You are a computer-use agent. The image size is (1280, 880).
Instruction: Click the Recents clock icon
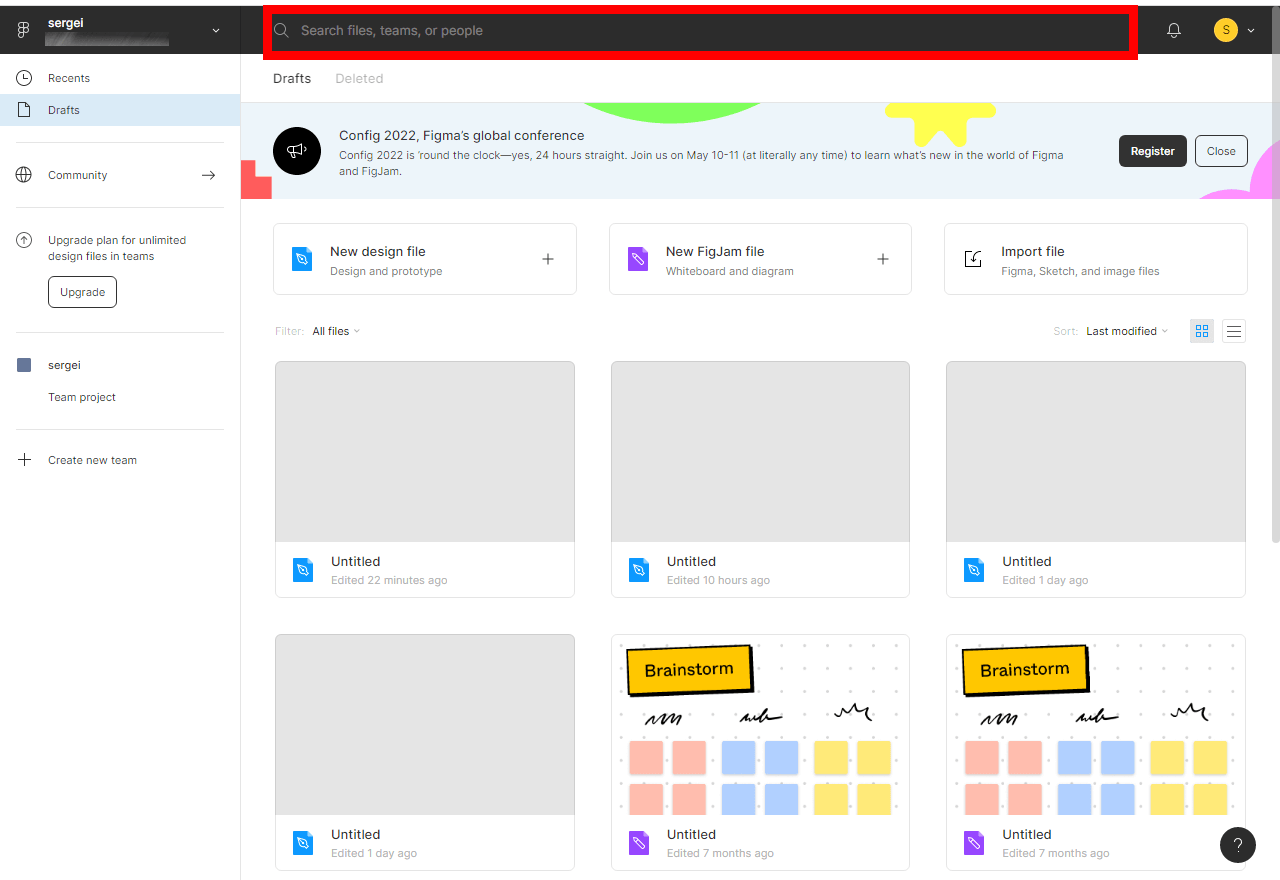(25, 78)
